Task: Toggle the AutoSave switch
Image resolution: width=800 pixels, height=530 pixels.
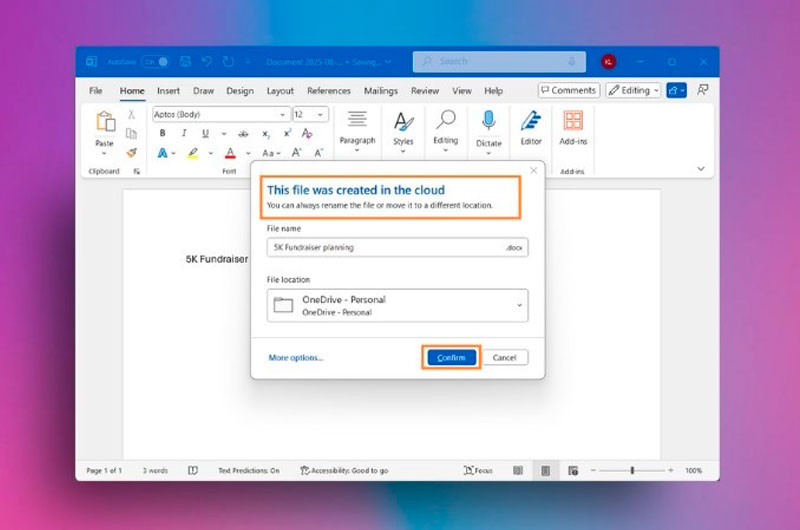Action: click(154, 62)
